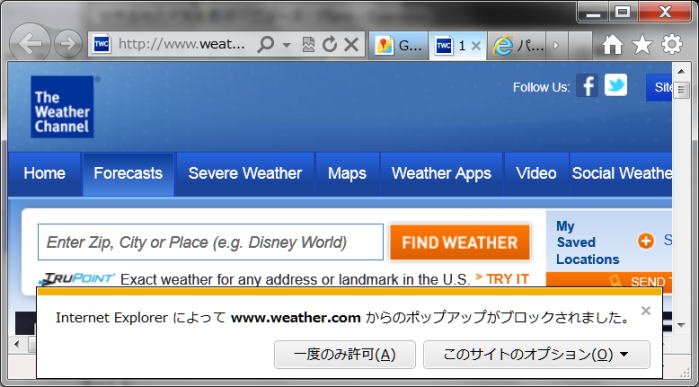This screenshot has height=387, width=699.
Task: Open the Forecasts navigation item
Action: click(128, 173)
